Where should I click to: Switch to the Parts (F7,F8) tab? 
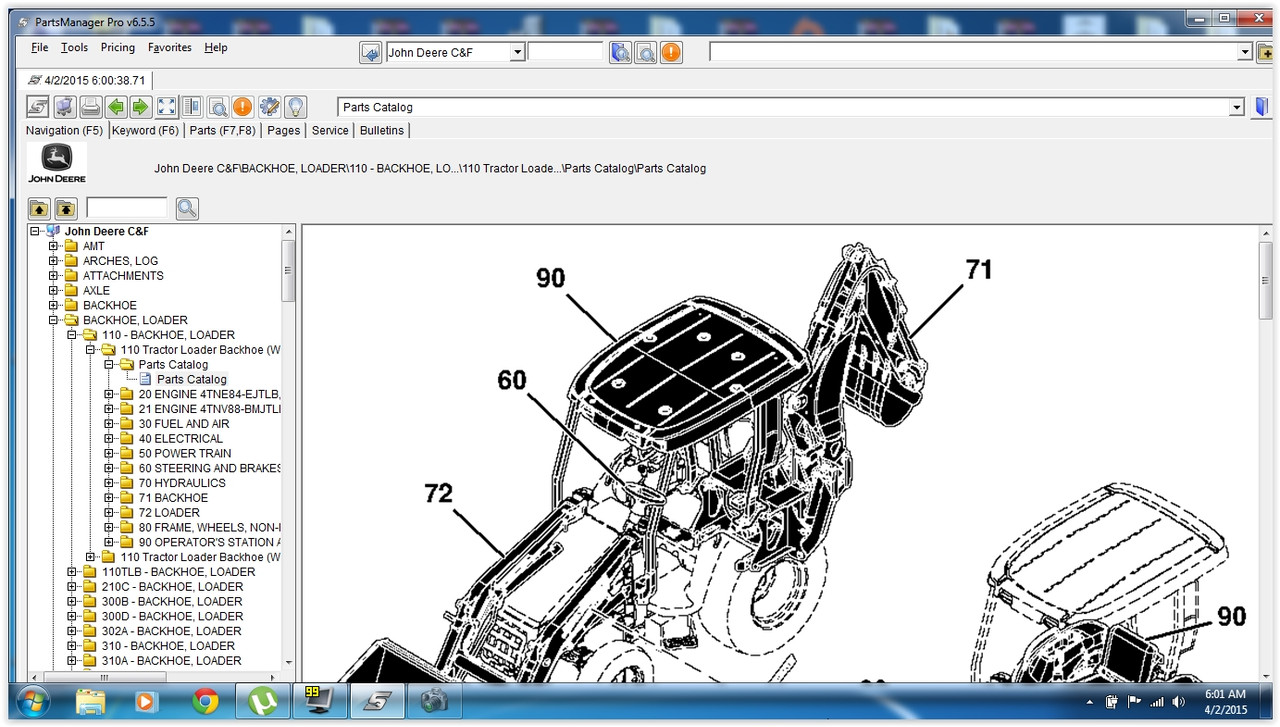(222, 130)
